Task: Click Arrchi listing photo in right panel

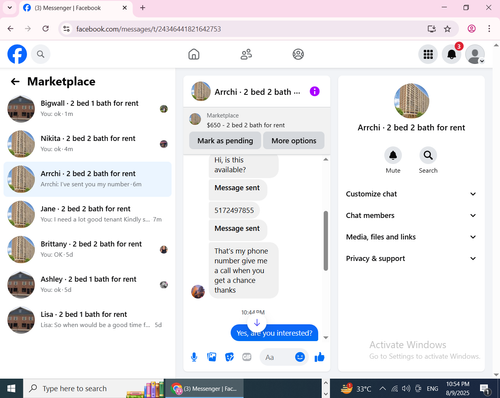Action: click(x=411, y=101)
